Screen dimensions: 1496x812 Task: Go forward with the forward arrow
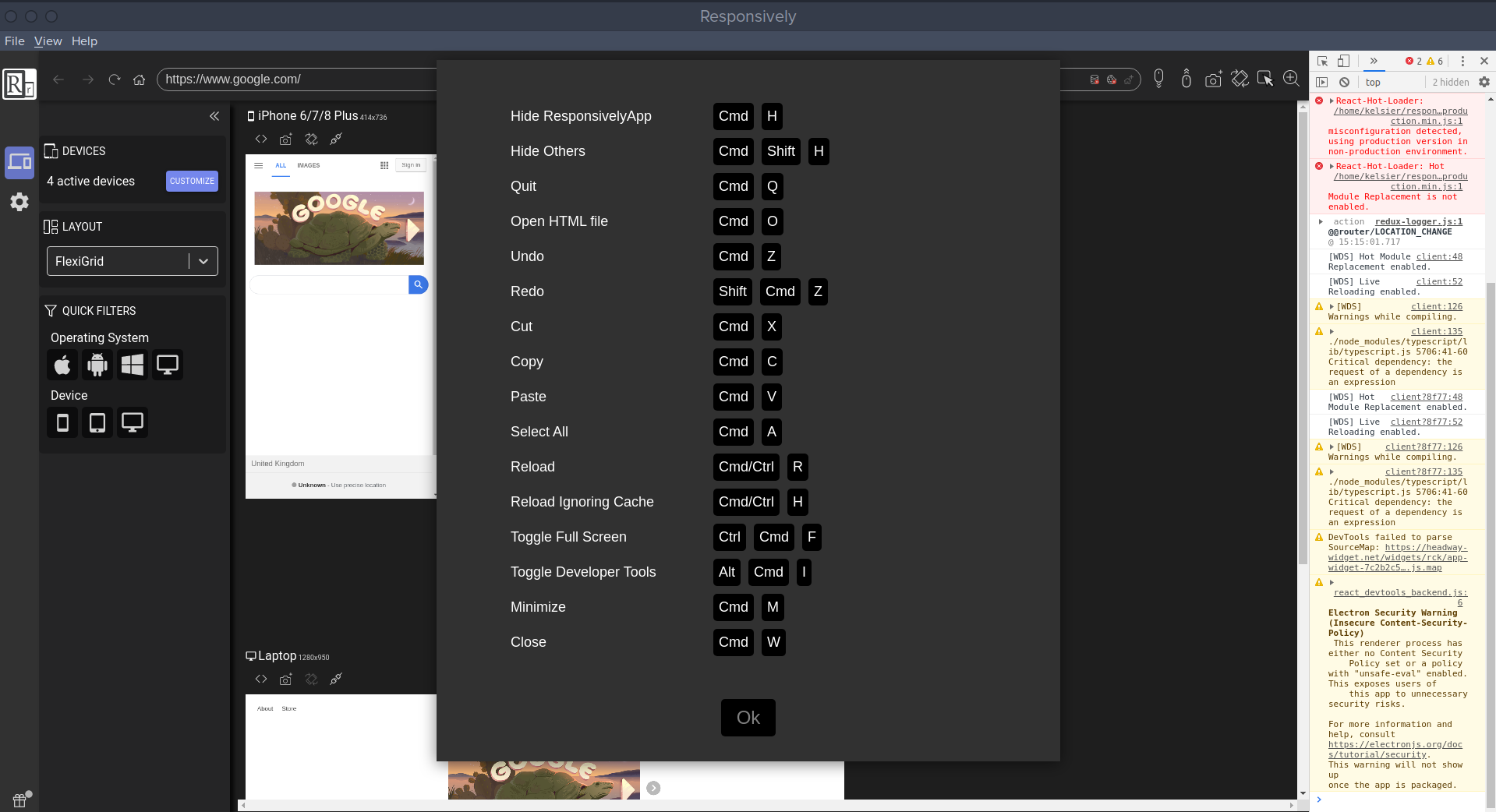(88, 79)
